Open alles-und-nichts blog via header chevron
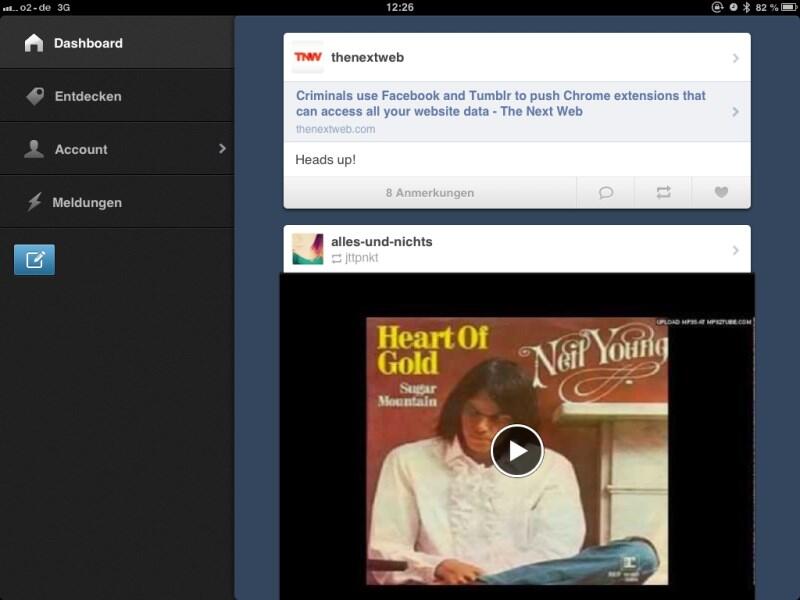The width and height of the screenshot is (800, 600). click(x=735, y=250)
